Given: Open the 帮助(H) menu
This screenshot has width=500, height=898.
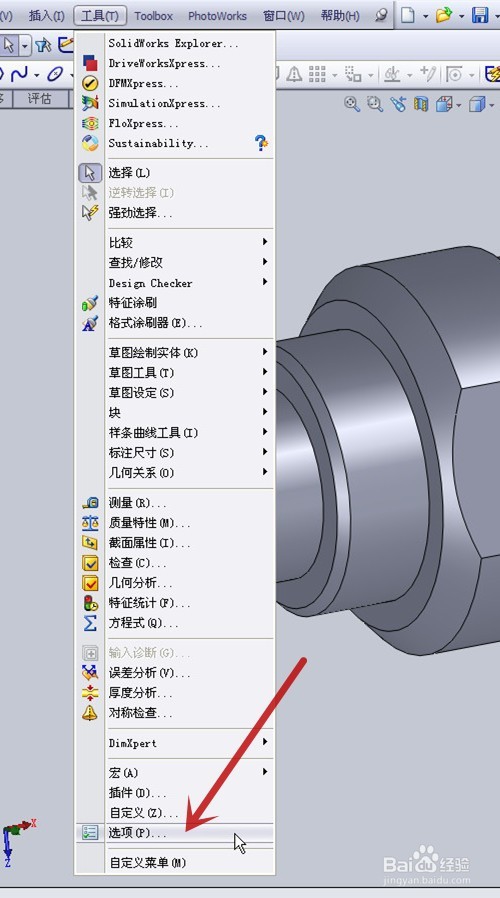Looking at the screenshot, I should (x=340, y=15).
